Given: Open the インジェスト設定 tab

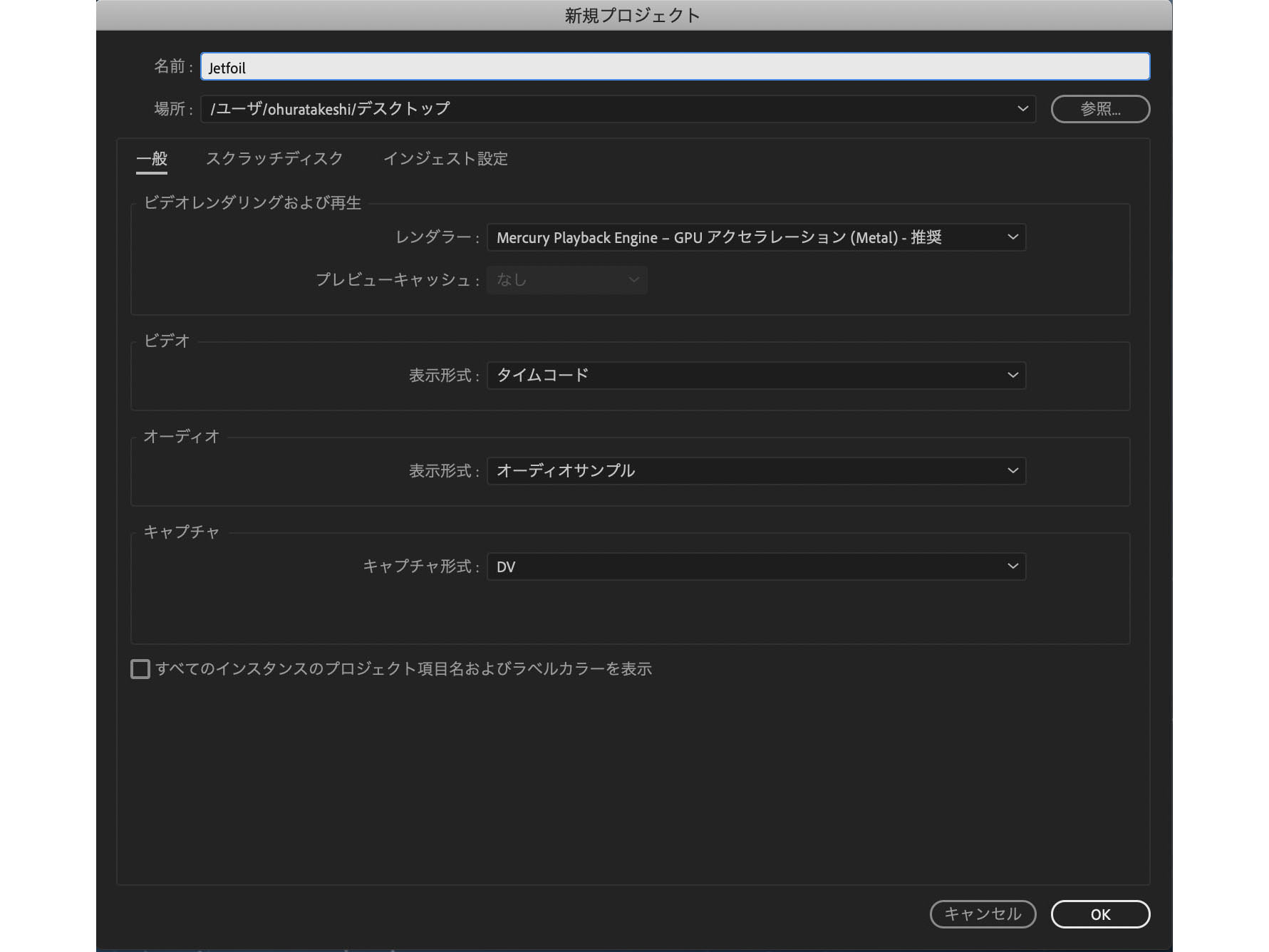Looking at the screenshot, I should (446, 158).
